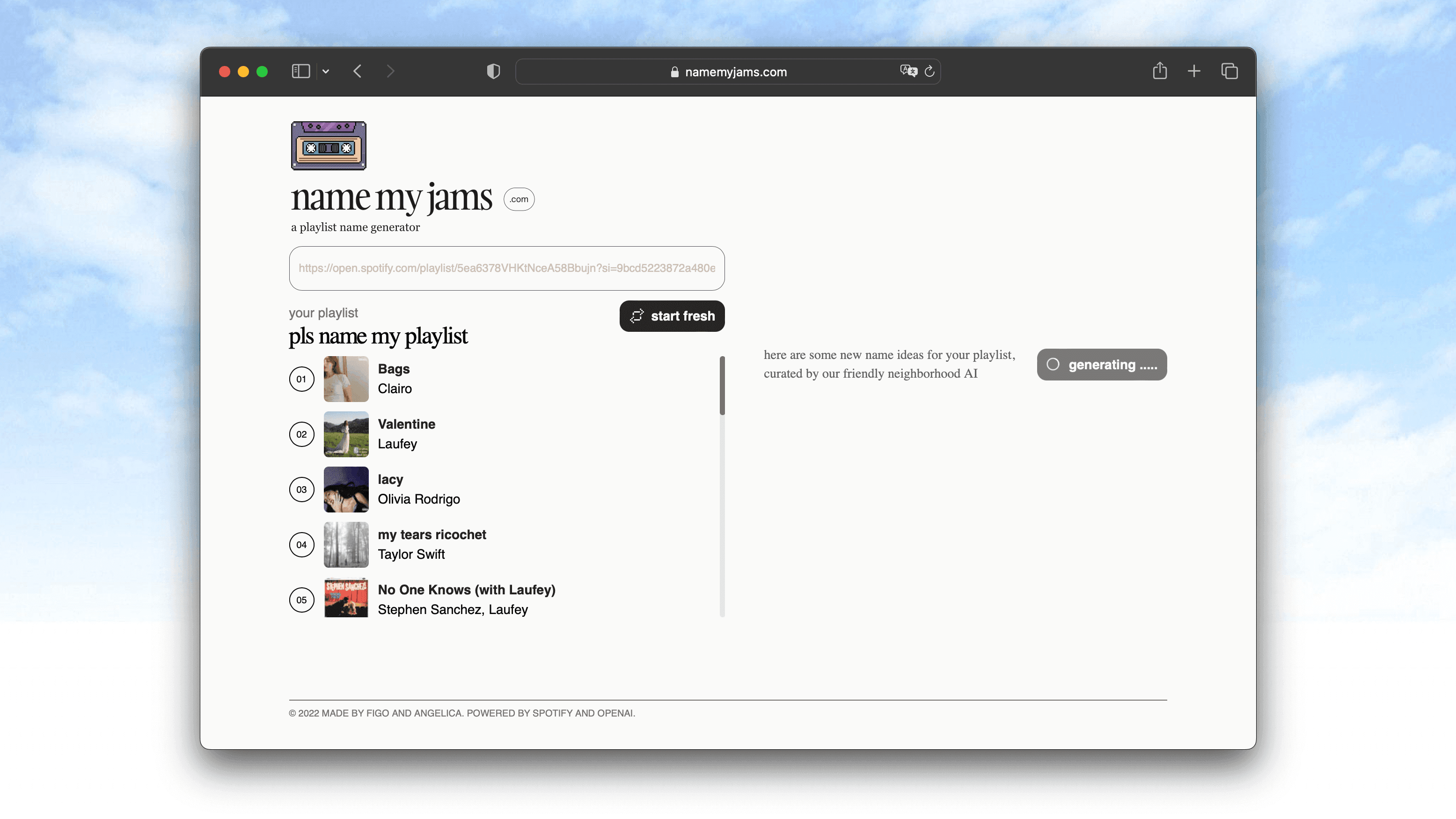Viewport: 1456px width, 819px height.
Task: Click the playlist list scrollbar handle
Action: [x=722, y=386]
